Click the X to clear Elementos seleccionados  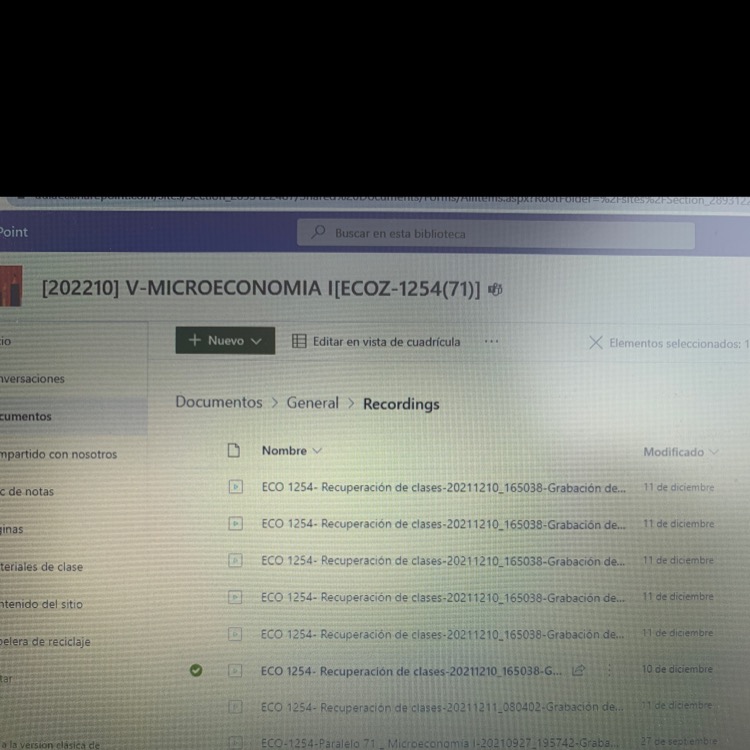pyautogui.click(x=596, y=342)
